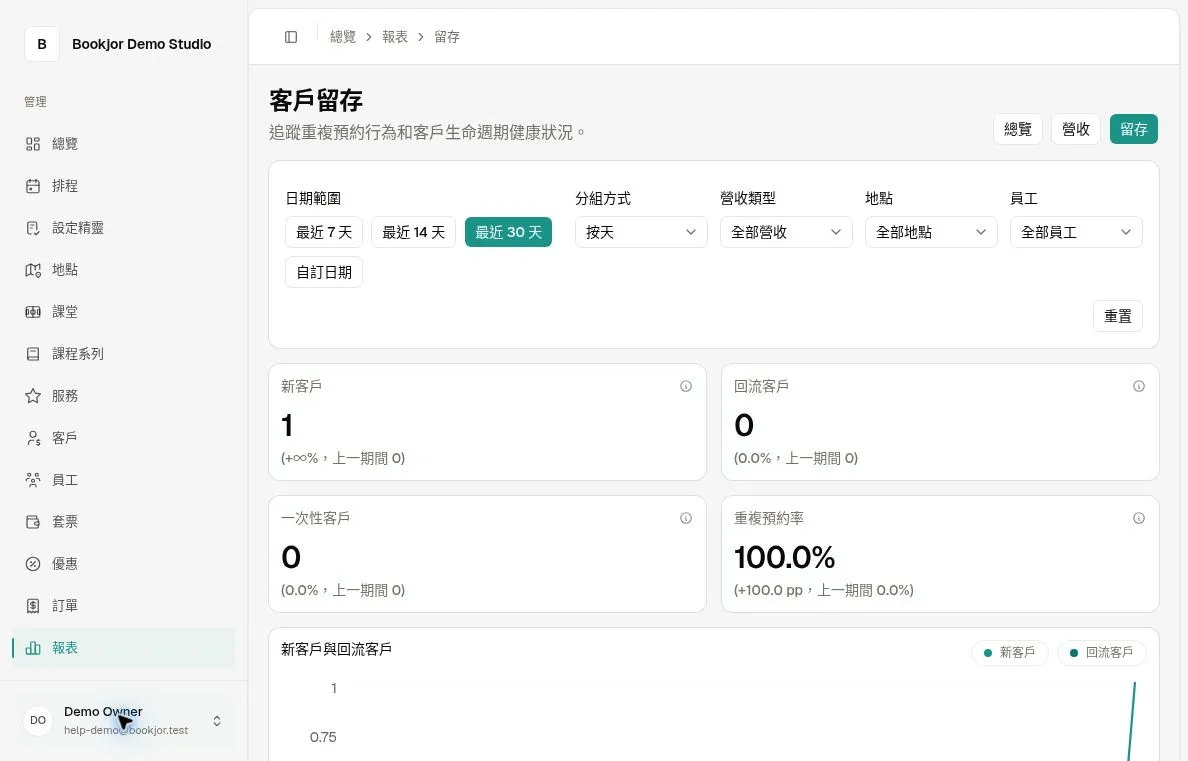Image resolution: width=1188 pixels, height=761 pixels.
Task: Expand the Demo Owner account menu
Action: click(x=123, y=721)
